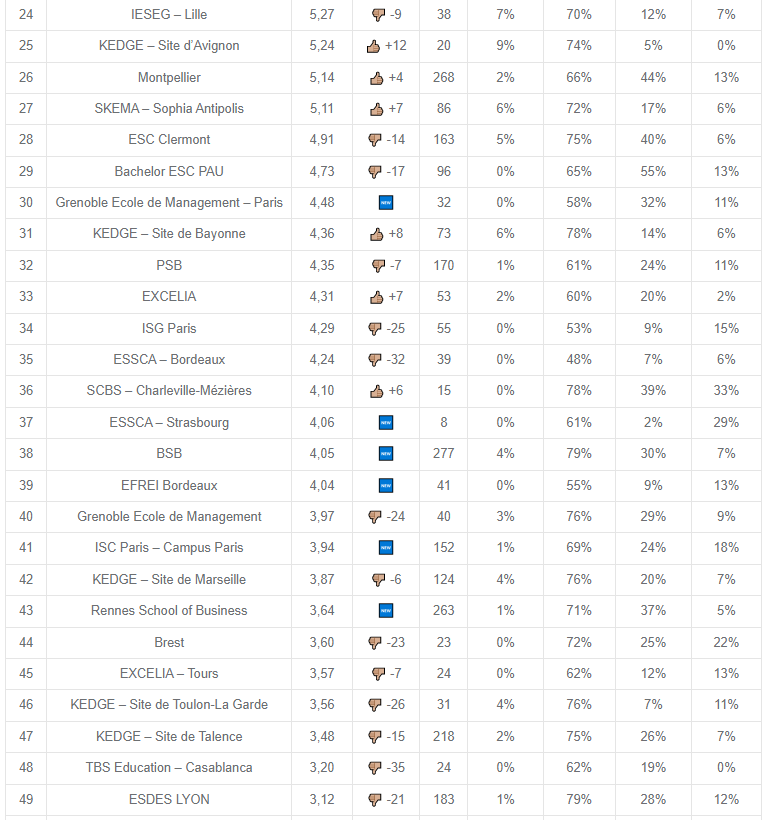The image size is (765, 820).
Task: Click the NEW badge in EFREI Bordeaux row
Action: (386, 486)
